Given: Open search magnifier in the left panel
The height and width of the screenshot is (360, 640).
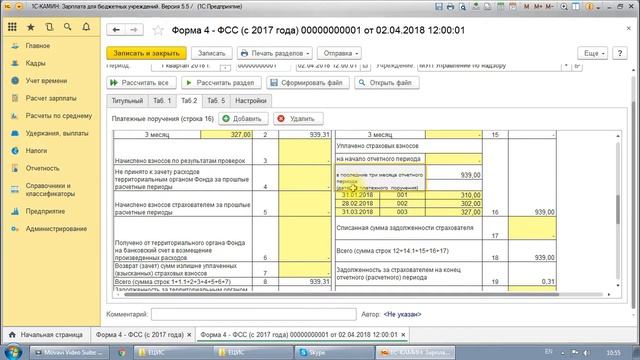Looking at the screenshot, I should (x=68, y=27).
